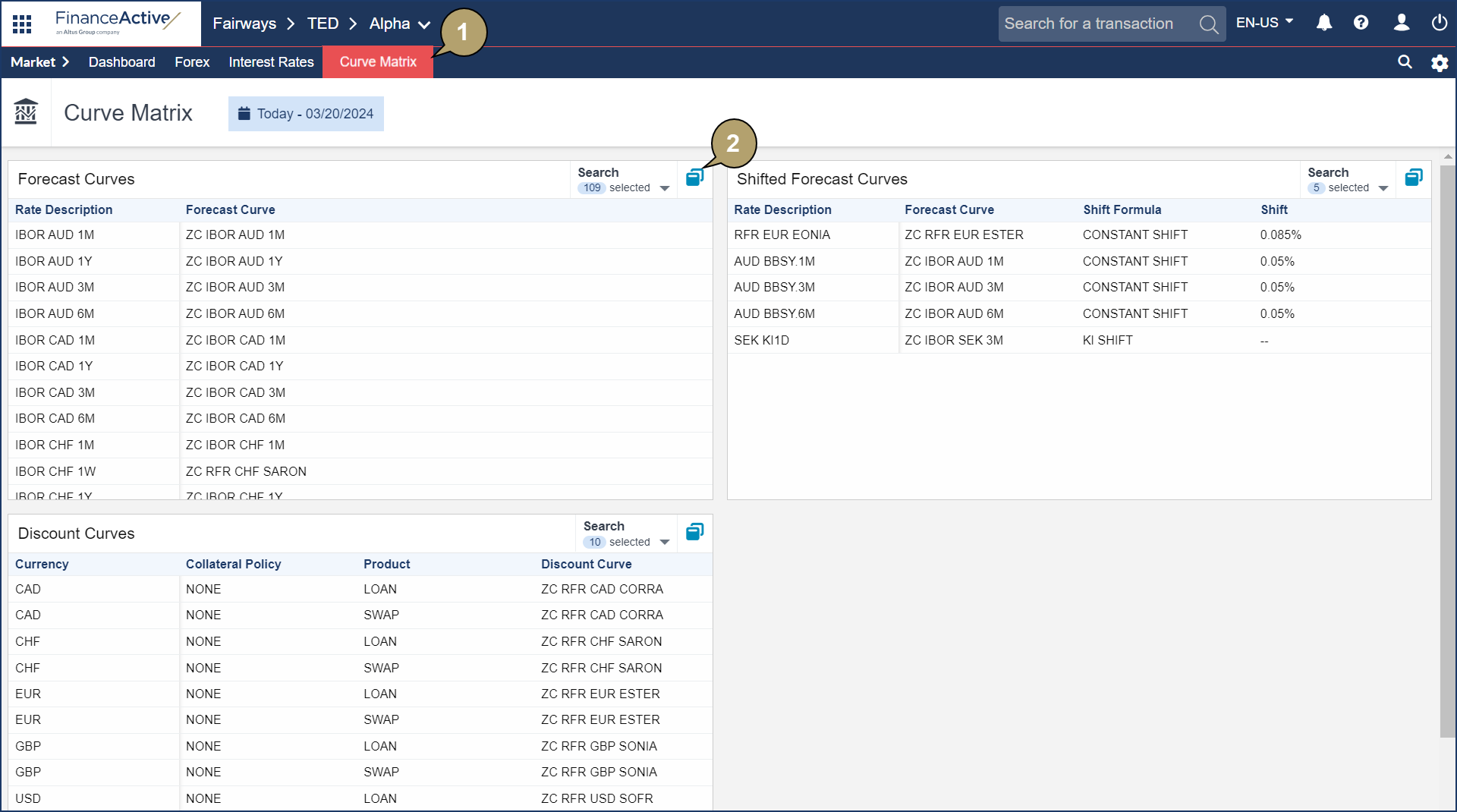The height and width of the screenshot is (812, 1457).
Task: Select the Curve Matrix tab
Action: click(x=378, y=62)
